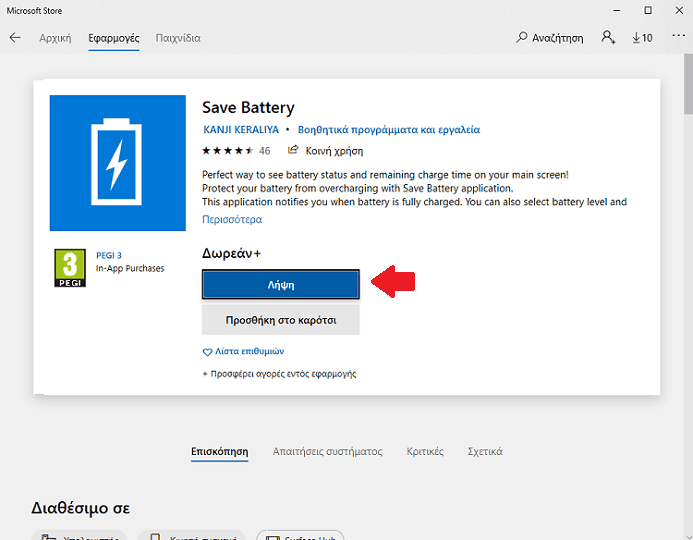Click the PEGI 3 rating badge

[x=70, y=268]
